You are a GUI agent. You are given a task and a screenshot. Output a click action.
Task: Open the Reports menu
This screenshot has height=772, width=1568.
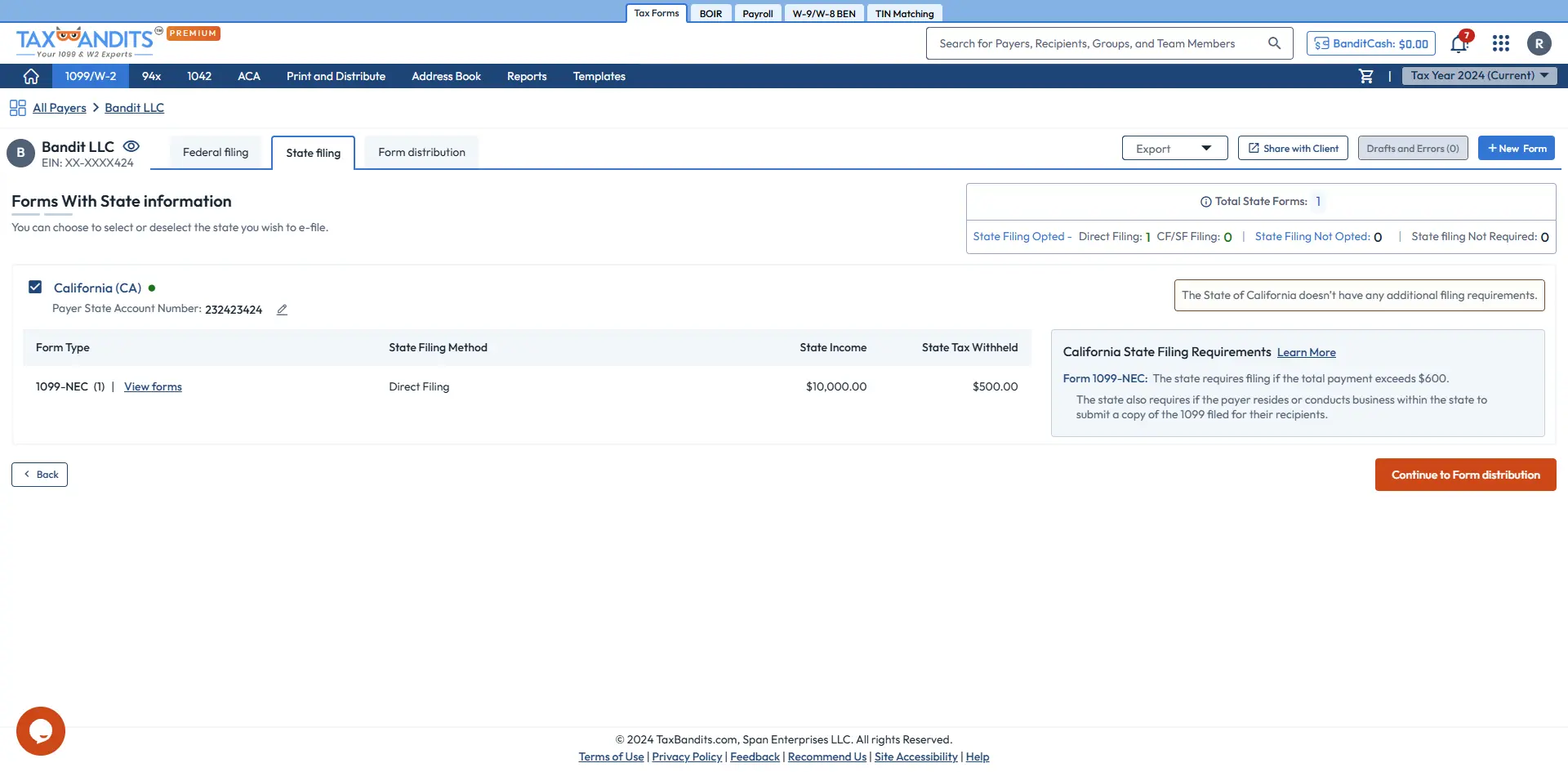pos(527,76)
